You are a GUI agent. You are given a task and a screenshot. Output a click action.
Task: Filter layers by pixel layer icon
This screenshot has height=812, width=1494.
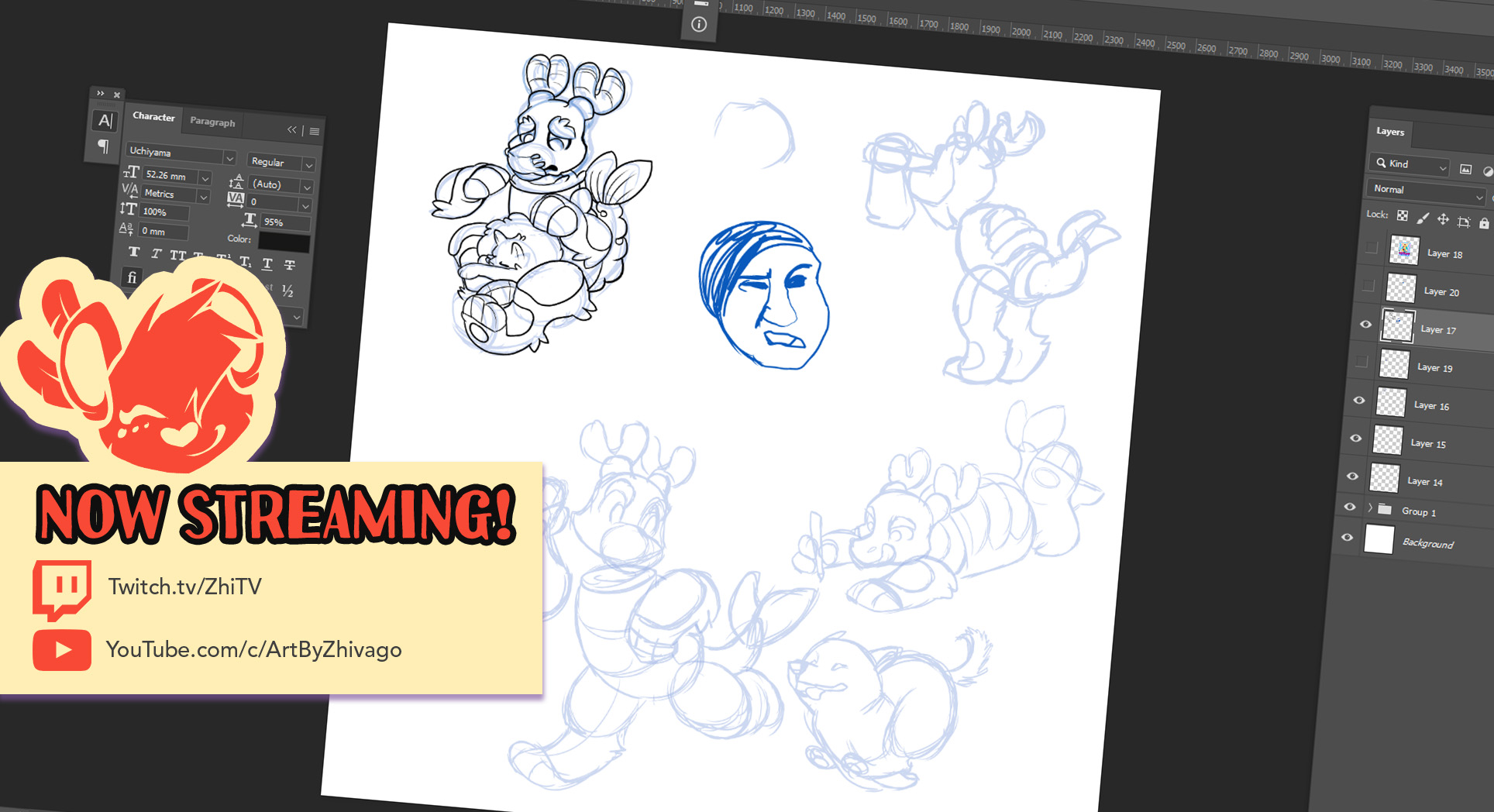(1465, 170)
